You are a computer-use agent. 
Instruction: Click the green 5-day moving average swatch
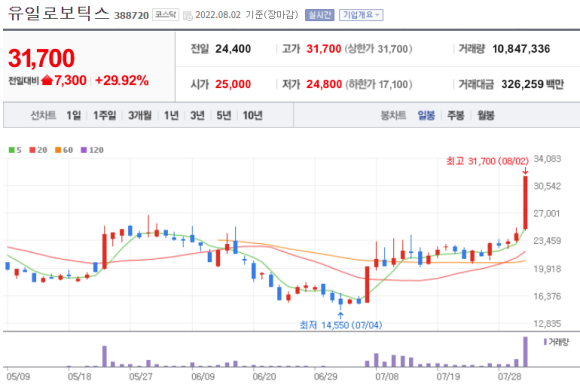[11, 150]
